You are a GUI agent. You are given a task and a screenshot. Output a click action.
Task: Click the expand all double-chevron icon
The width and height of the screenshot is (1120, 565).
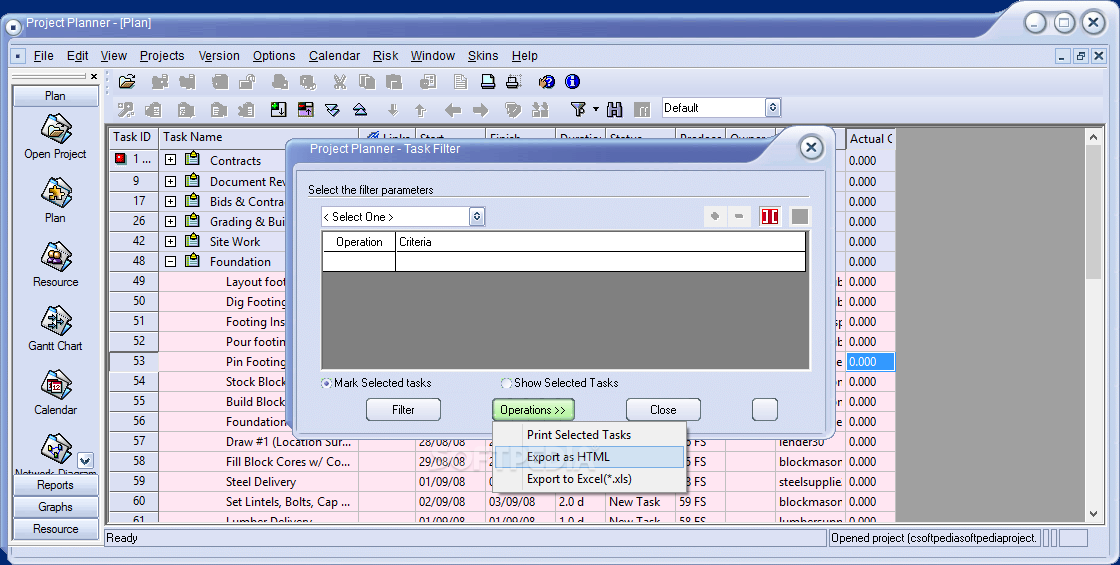pos(332,109)
